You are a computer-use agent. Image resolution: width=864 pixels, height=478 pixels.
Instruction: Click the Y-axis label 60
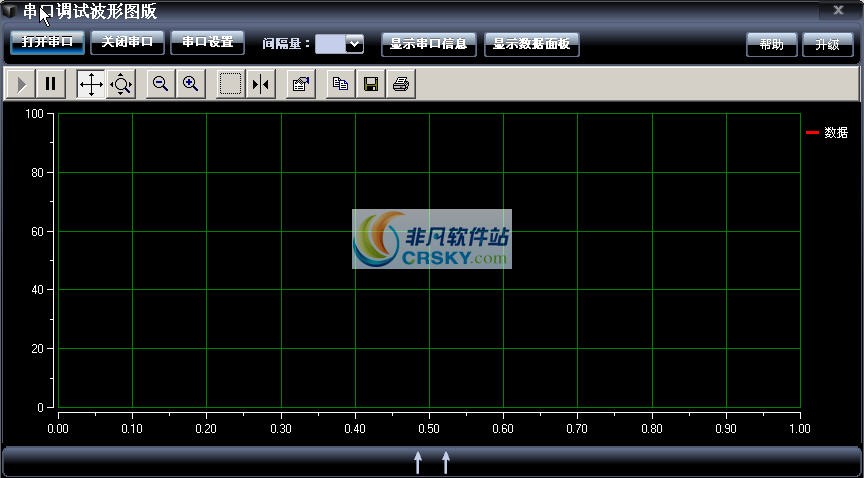tap(37, 232)
